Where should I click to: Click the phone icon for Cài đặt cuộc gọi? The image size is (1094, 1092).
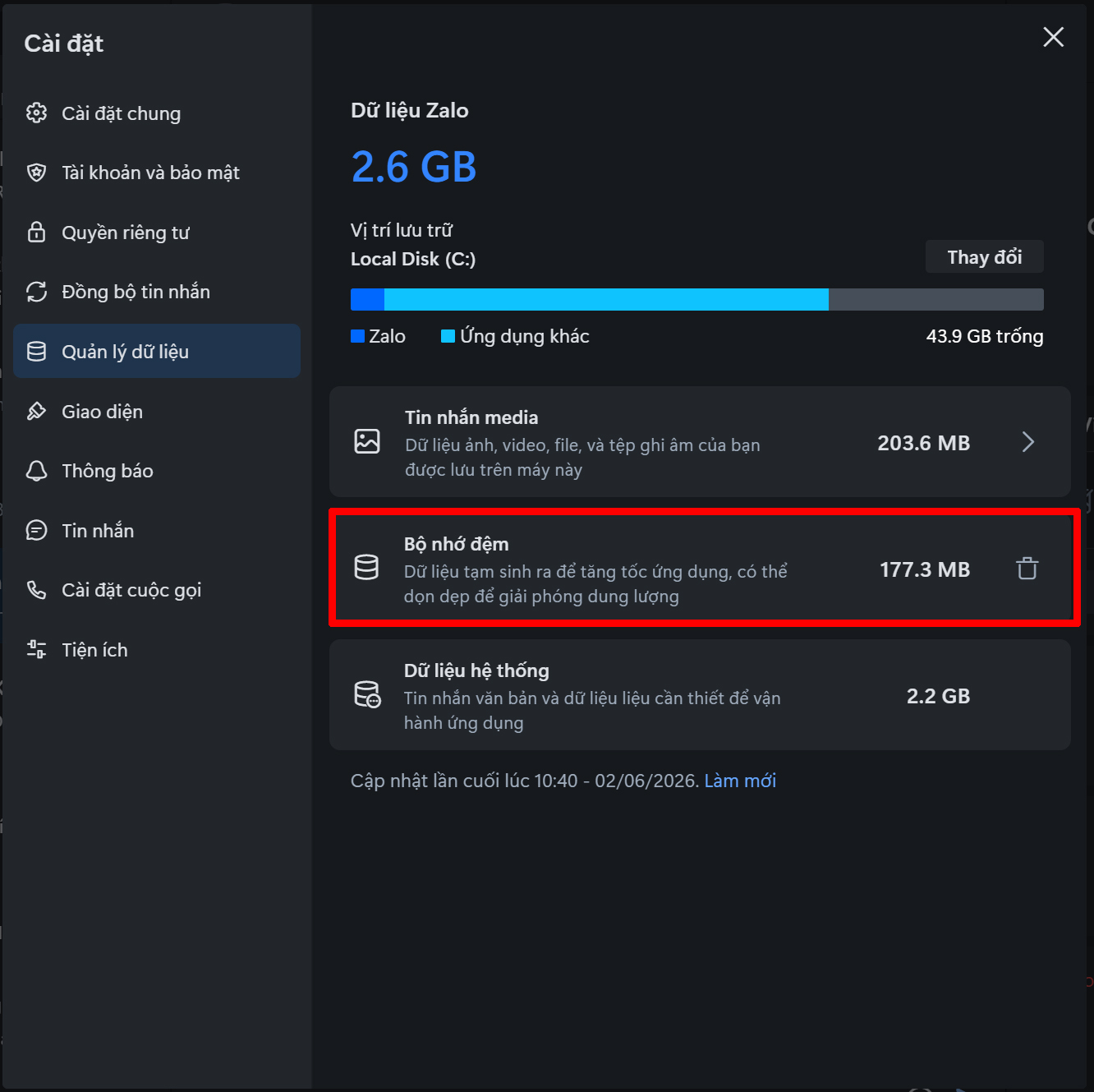coord(36,590)
